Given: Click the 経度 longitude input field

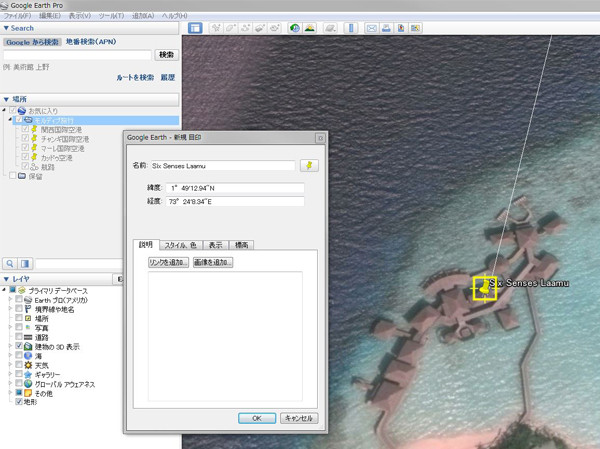Looking at the screenshot, I should [235, 201].
